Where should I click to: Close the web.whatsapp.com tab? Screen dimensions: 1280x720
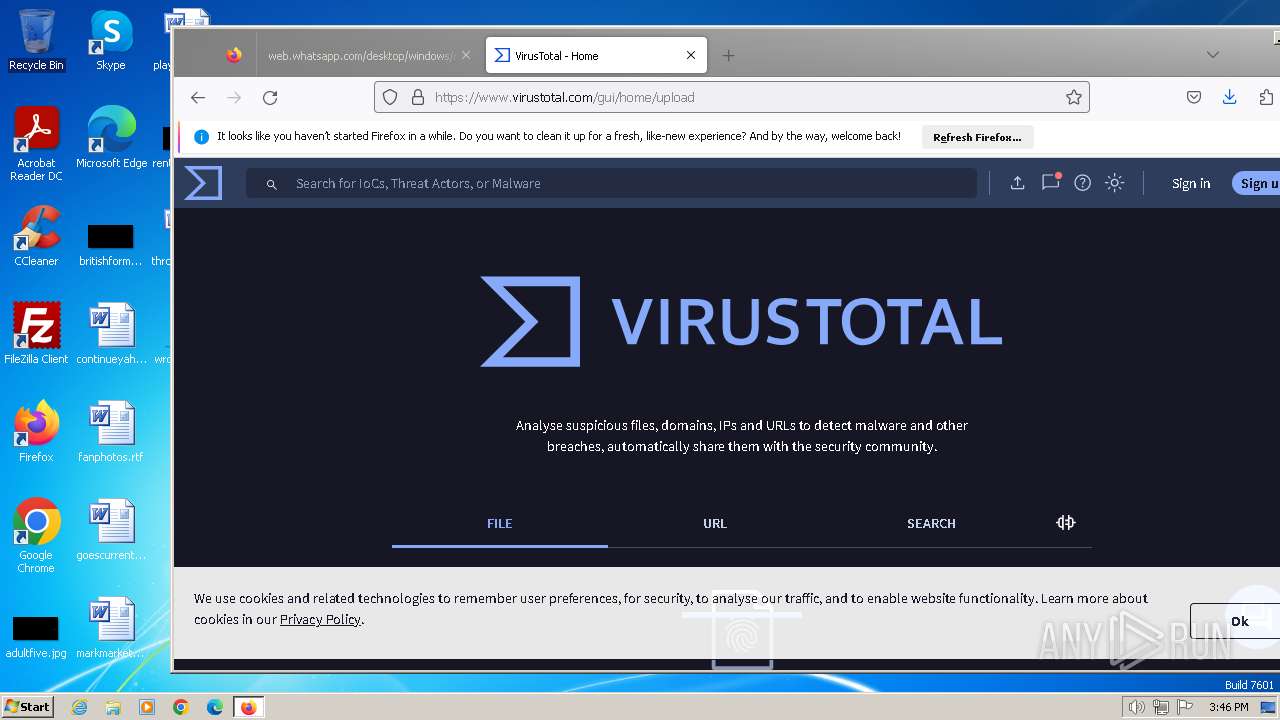pyautogui.click(x=465, y=55)
